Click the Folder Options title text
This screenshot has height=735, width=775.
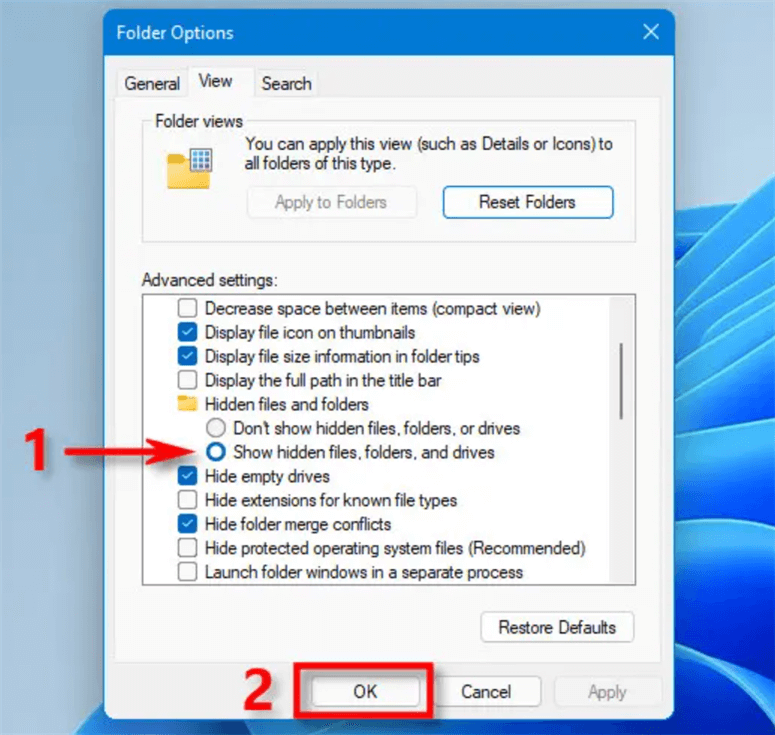click(x=175, y=33)
